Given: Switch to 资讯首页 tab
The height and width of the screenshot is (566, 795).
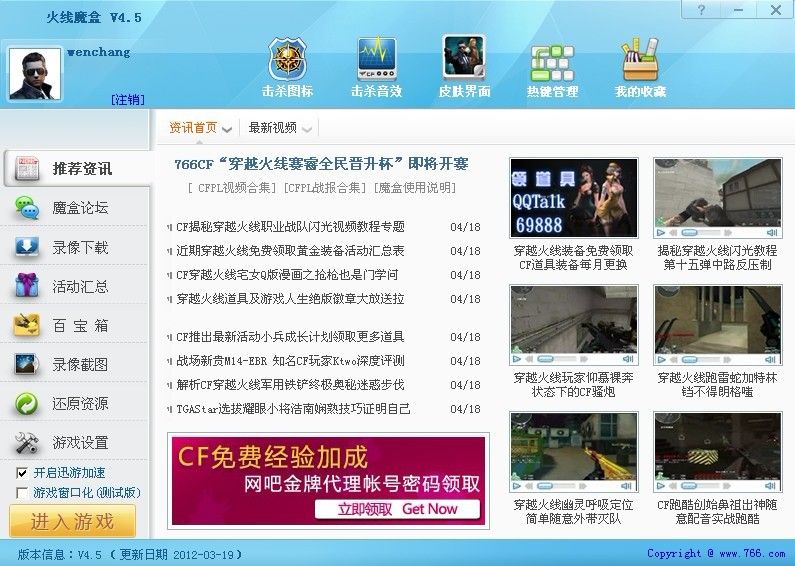Looking at the screenshot, I should [x=193, y=127].
